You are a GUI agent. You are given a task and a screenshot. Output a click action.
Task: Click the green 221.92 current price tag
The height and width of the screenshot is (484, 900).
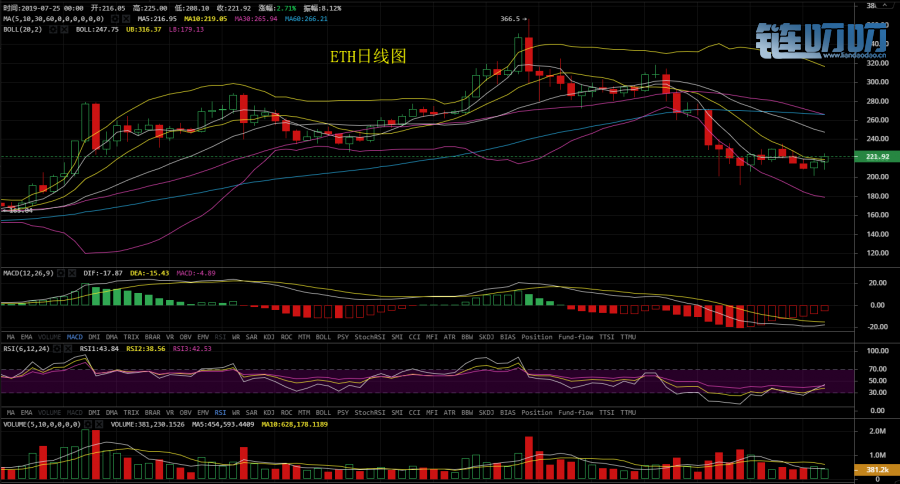(x=877, y=157)
